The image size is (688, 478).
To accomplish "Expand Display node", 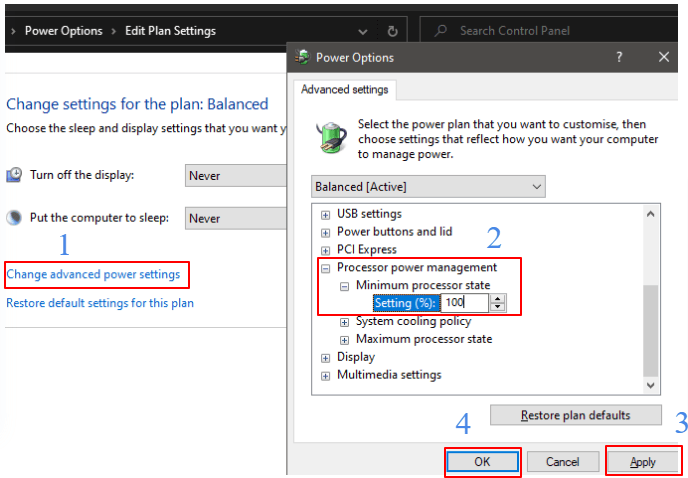I will pos(326,359).
